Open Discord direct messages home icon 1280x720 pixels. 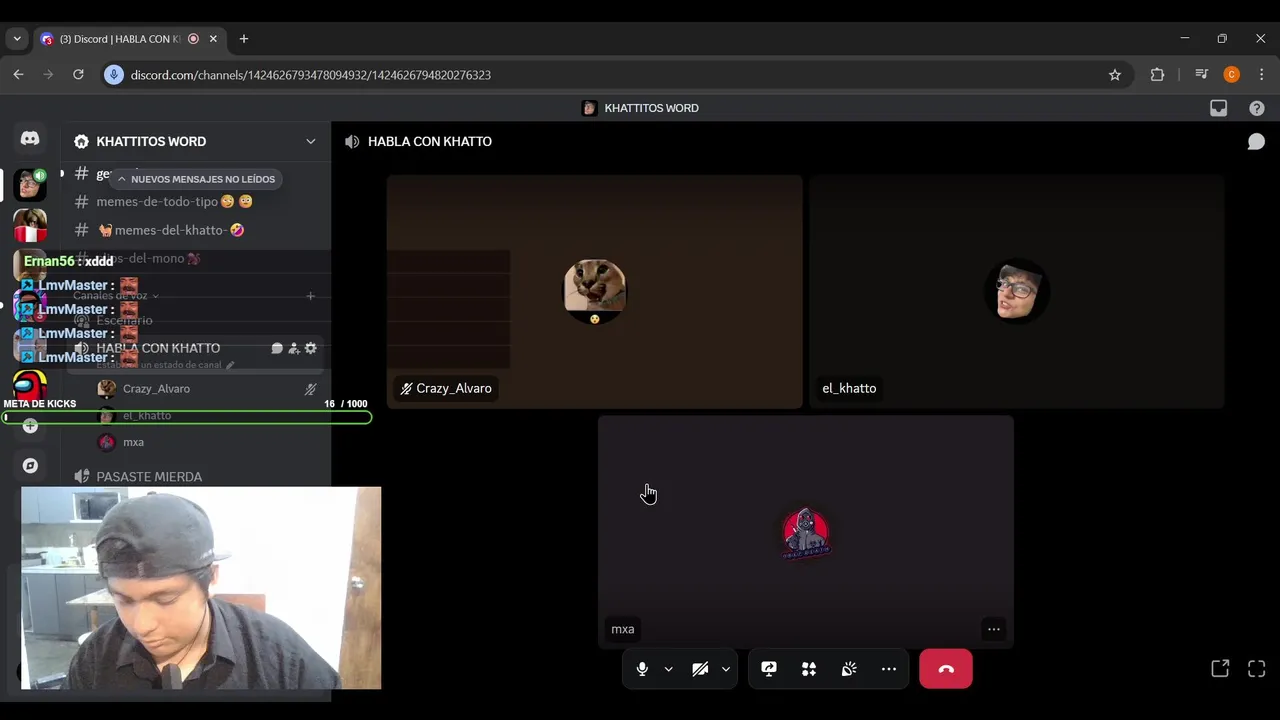point(30,139)
